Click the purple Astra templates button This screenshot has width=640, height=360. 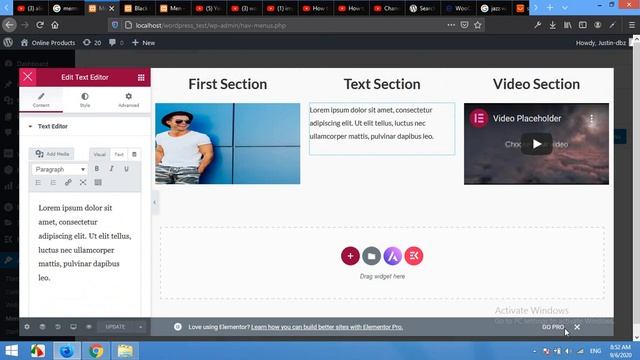tap(393, 256)
